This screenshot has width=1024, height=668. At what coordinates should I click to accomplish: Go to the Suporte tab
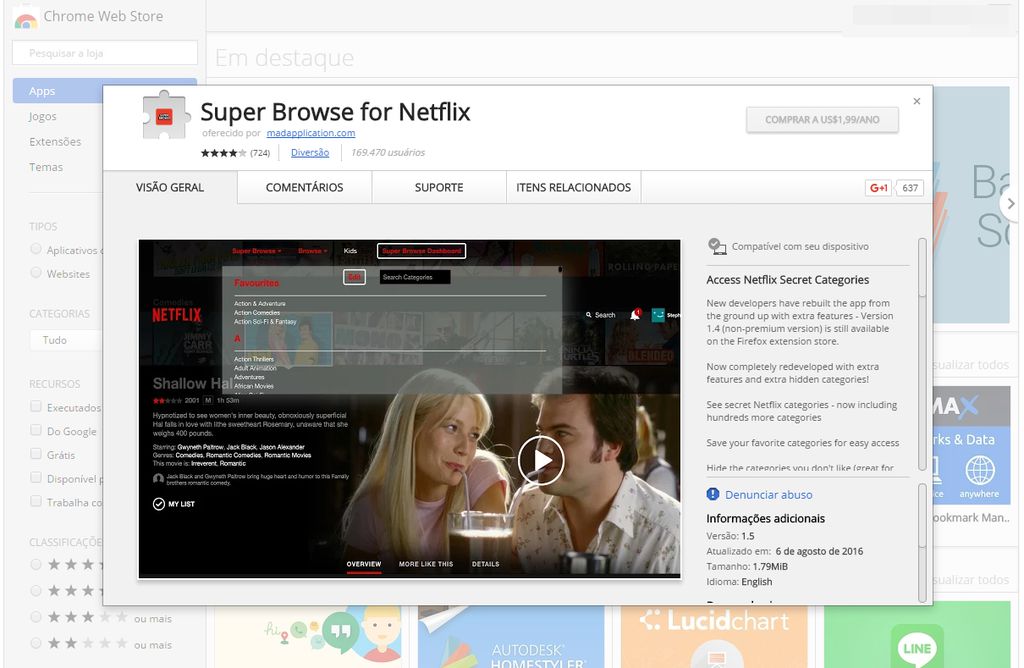coord(439,187)
